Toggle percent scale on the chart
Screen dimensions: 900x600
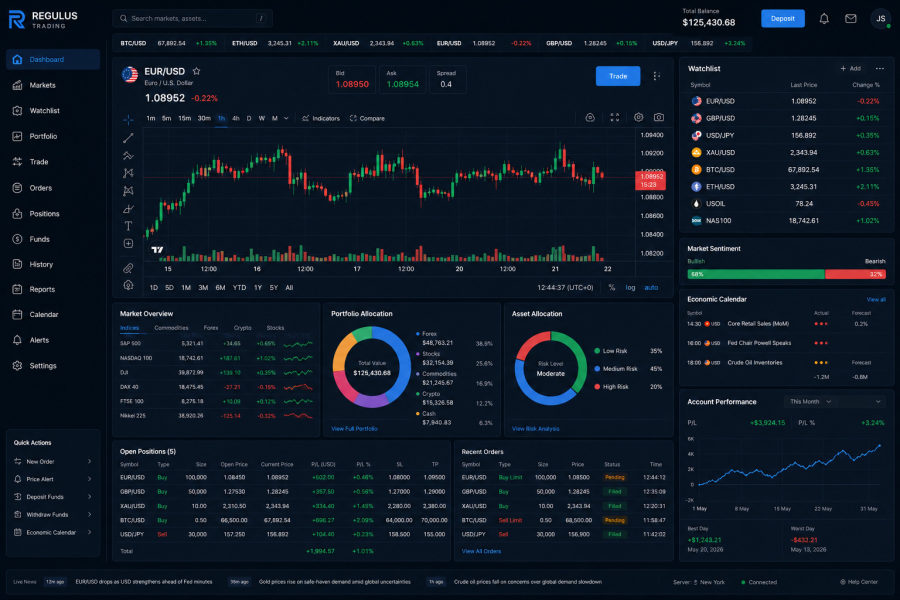pyautogui.click(x=612, y=288)
